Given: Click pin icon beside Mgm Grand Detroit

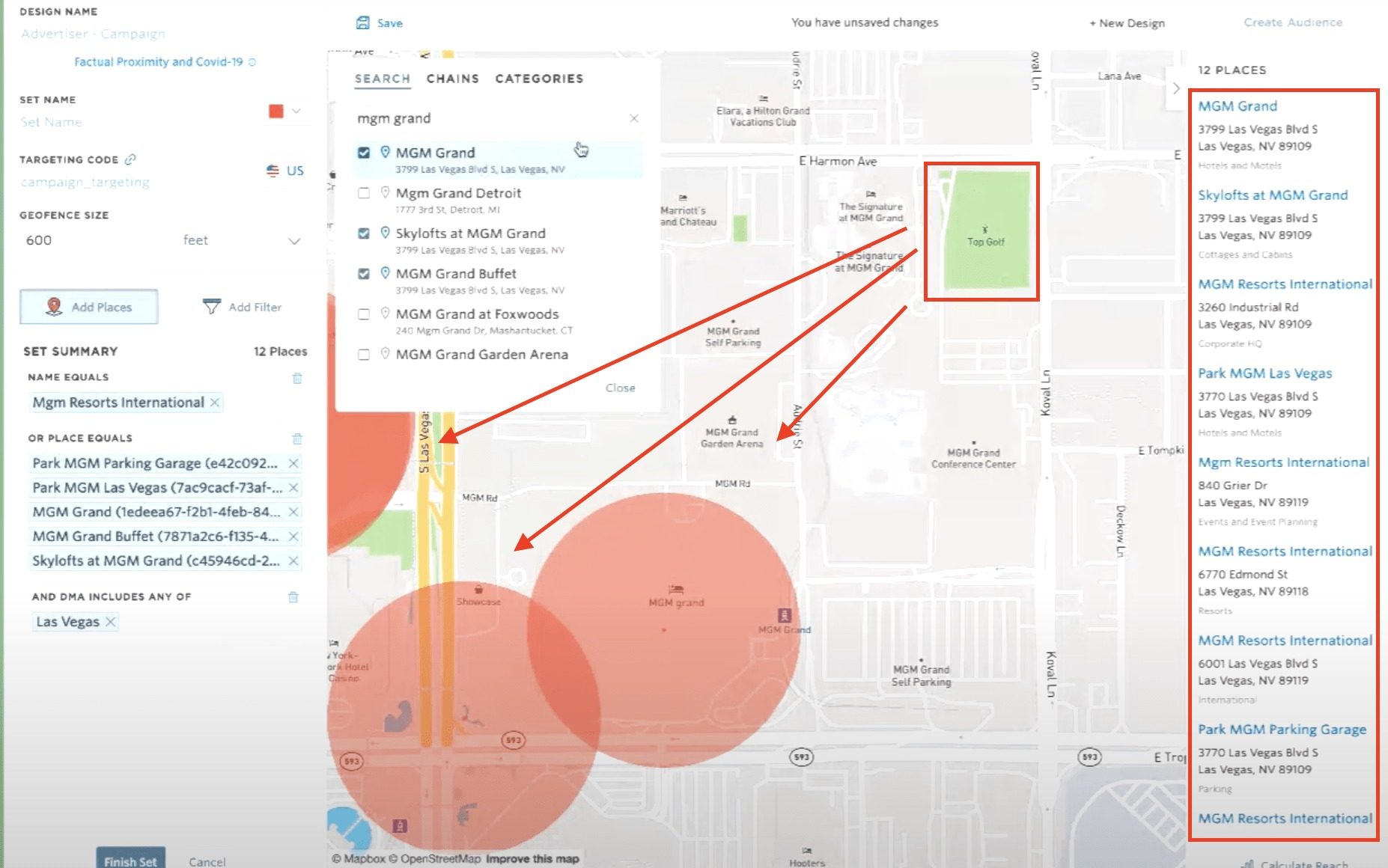Looking at the screenshot, I should (x=385, y=193).
